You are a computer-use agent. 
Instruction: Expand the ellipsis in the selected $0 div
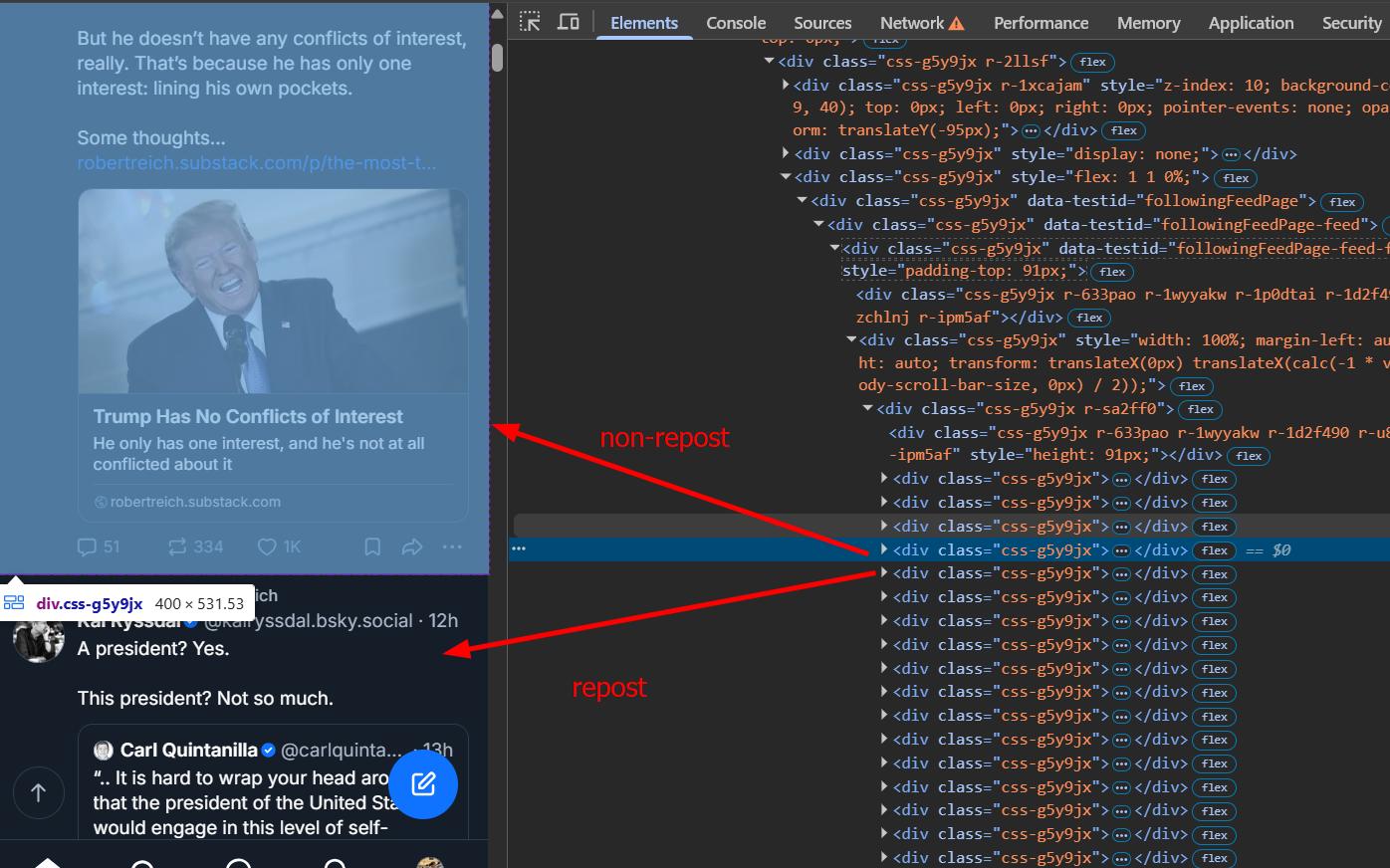click(1121, 550)
